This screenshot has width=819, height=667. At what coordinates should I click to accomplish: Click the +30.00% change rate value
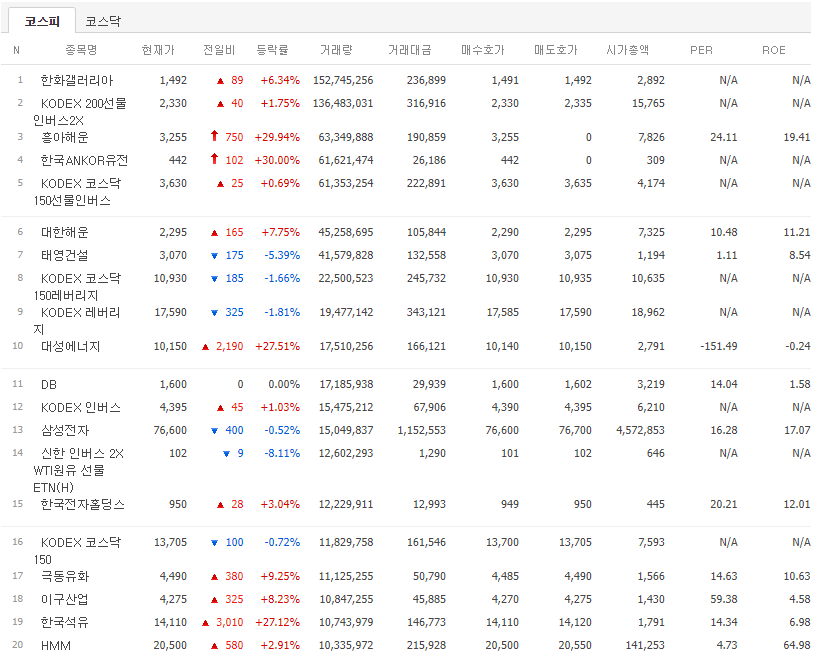point(277,160)
